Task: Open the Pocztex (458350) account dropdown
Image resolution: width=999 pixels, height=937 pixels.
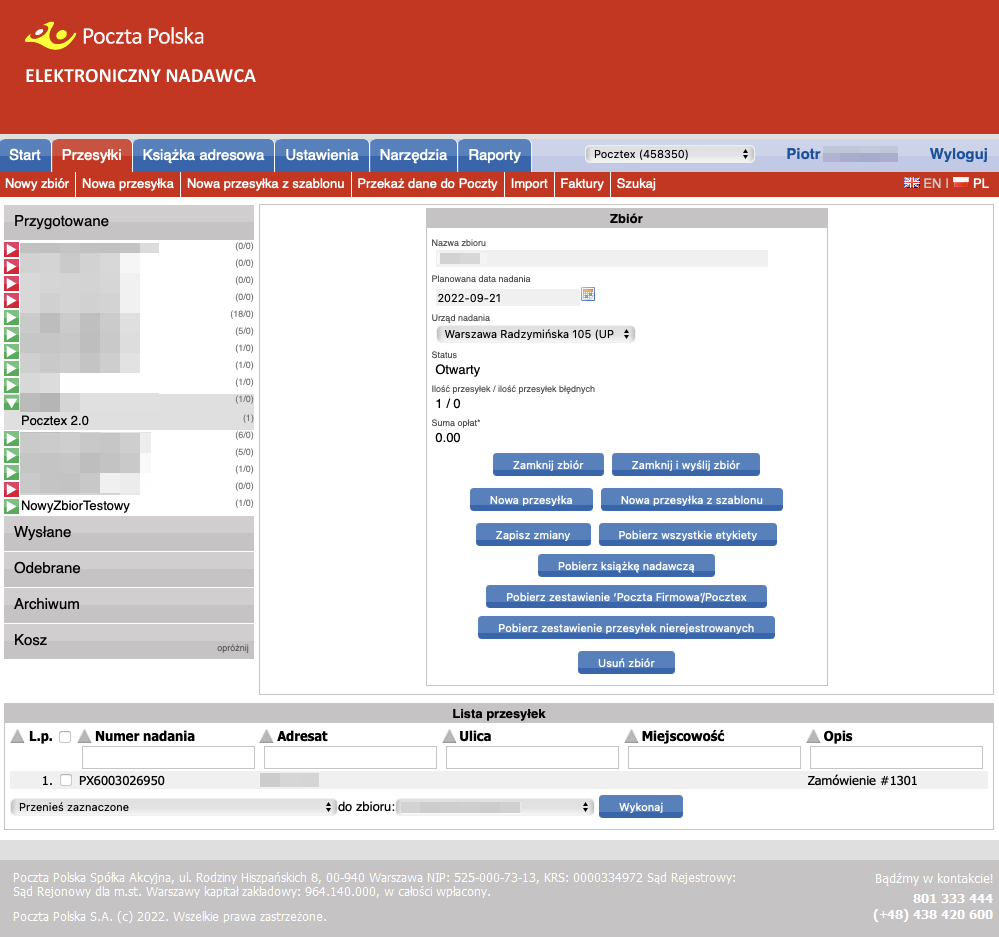Action: click(670, 154)
